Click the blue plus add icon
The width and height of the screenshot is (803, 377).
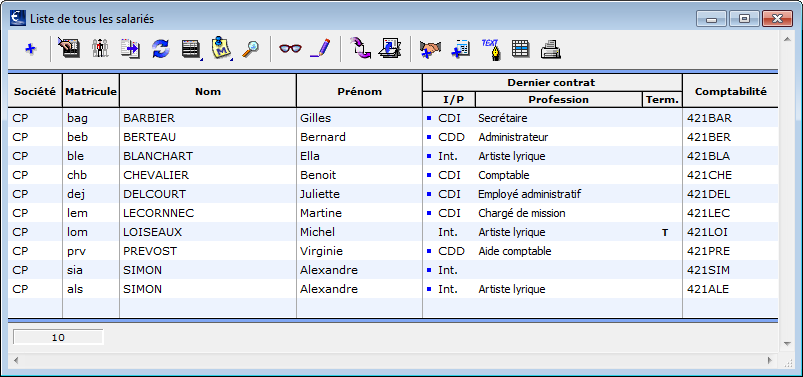coord(31,49)
